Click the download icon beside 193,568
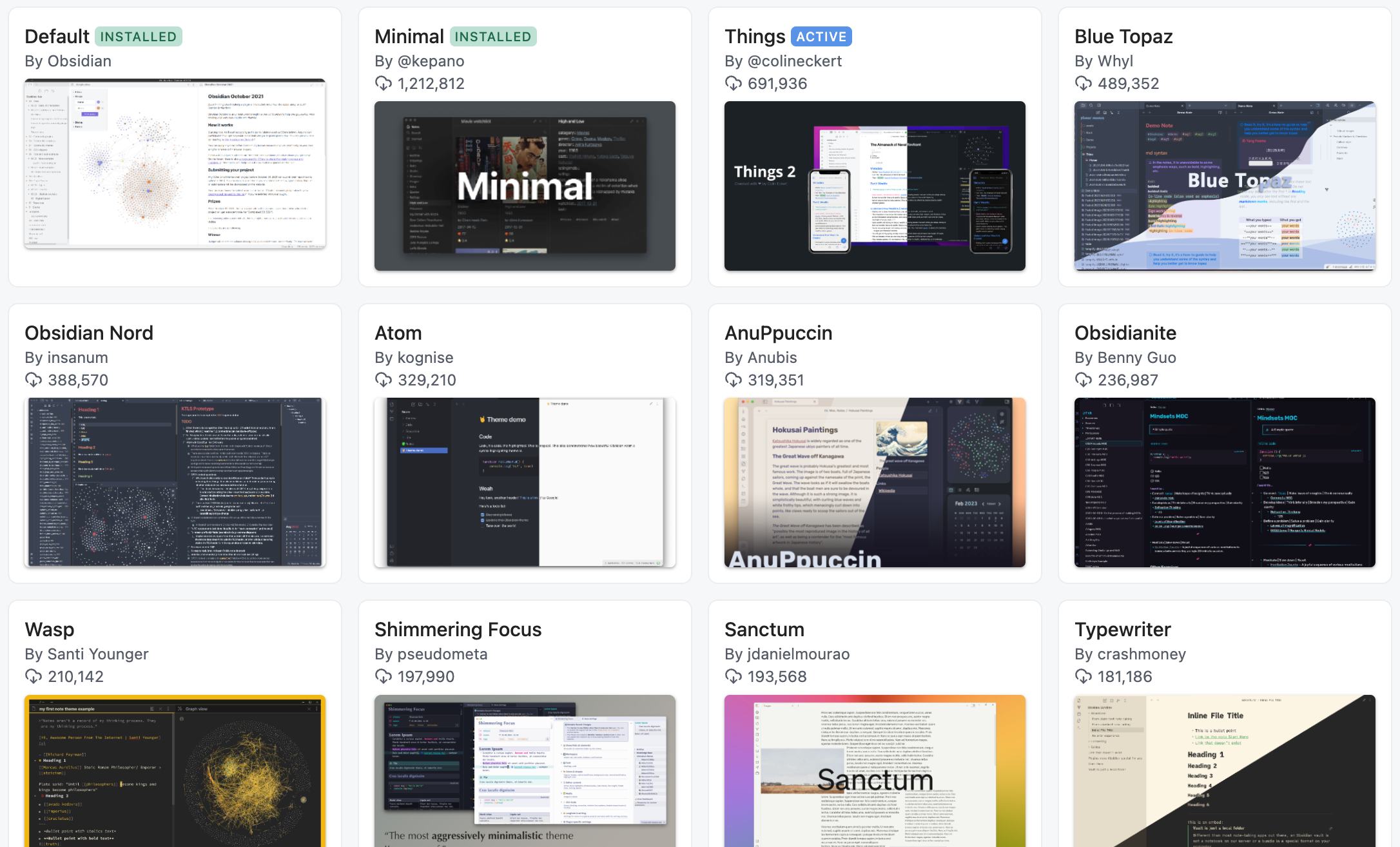The width and height of the screenshot is (1400, 847). (734, 676)
